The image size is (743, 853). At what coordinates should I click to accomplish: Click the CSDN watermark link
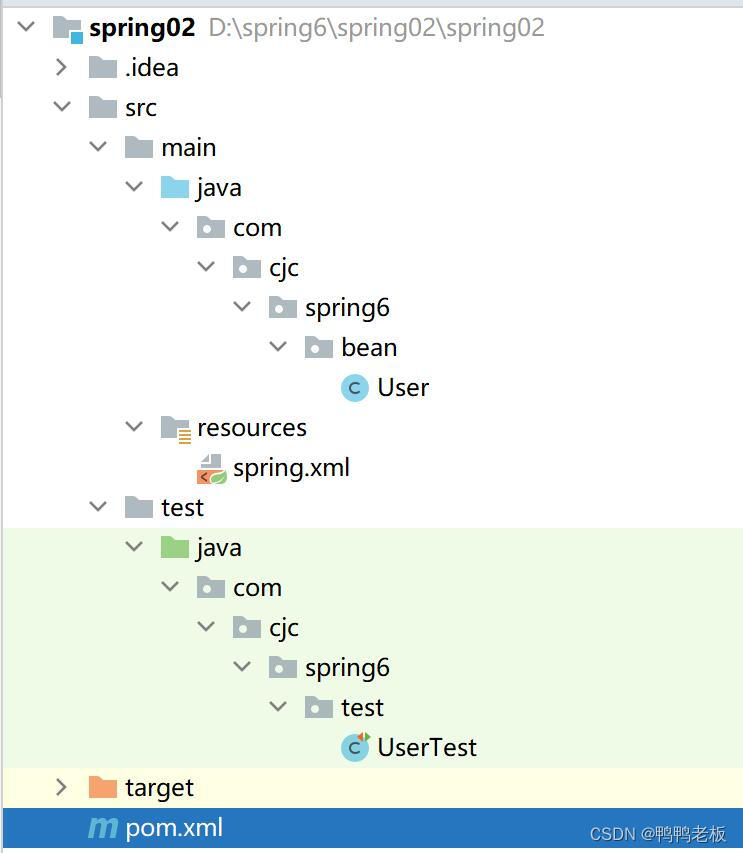pyautogui.click(x=660, y=833)
